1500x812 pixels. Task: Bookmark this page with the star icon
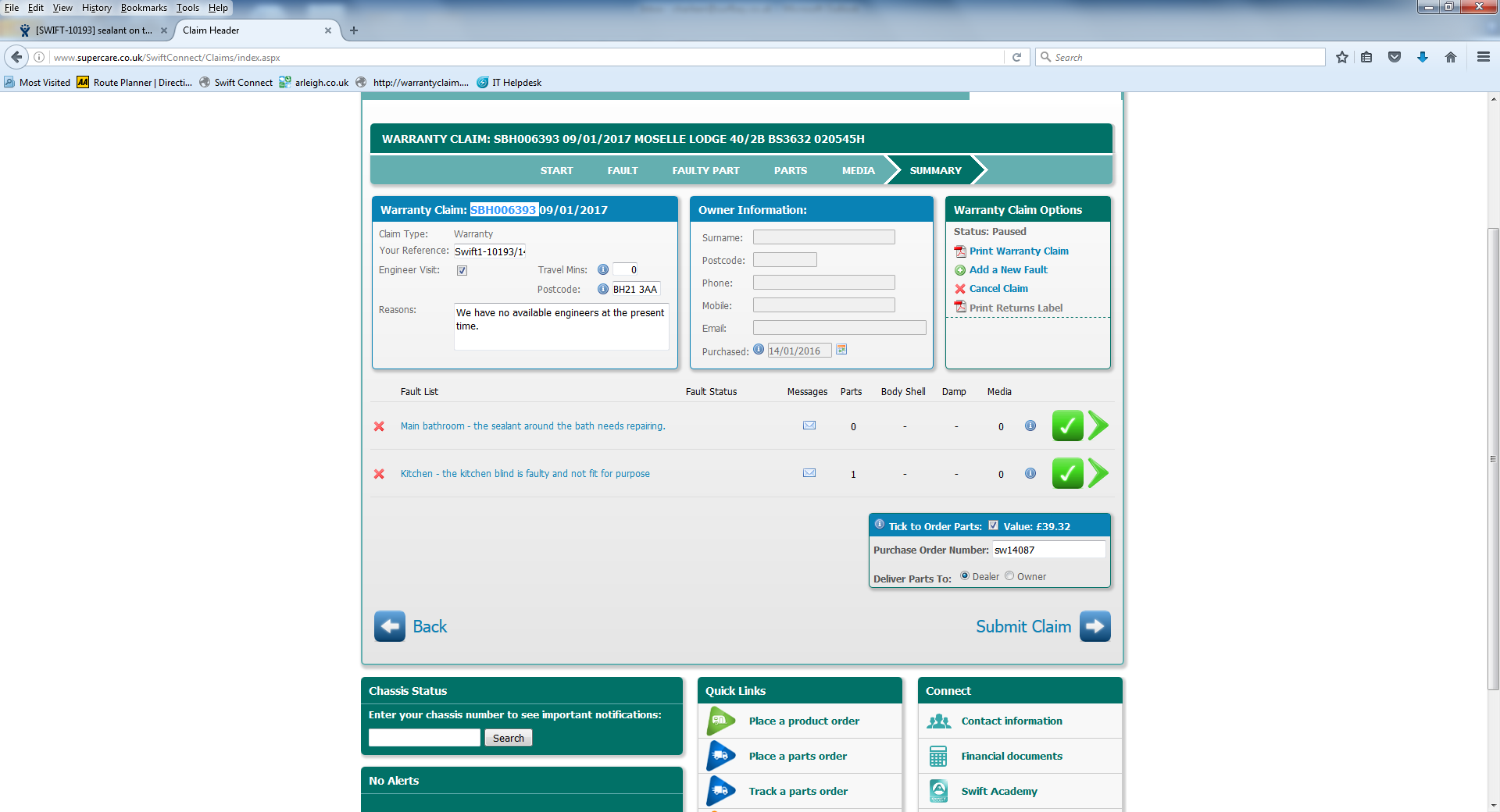pos(1342,57)
